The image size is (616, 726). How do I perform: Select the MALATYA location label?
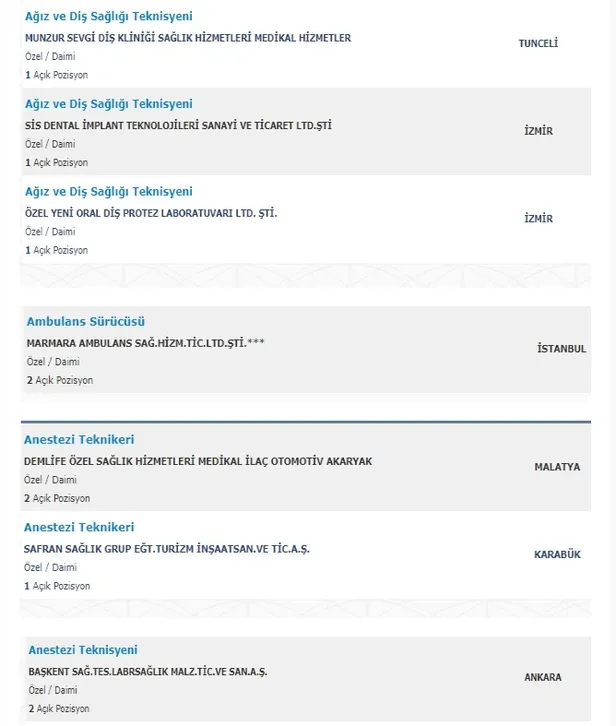(x=557, y=467)
